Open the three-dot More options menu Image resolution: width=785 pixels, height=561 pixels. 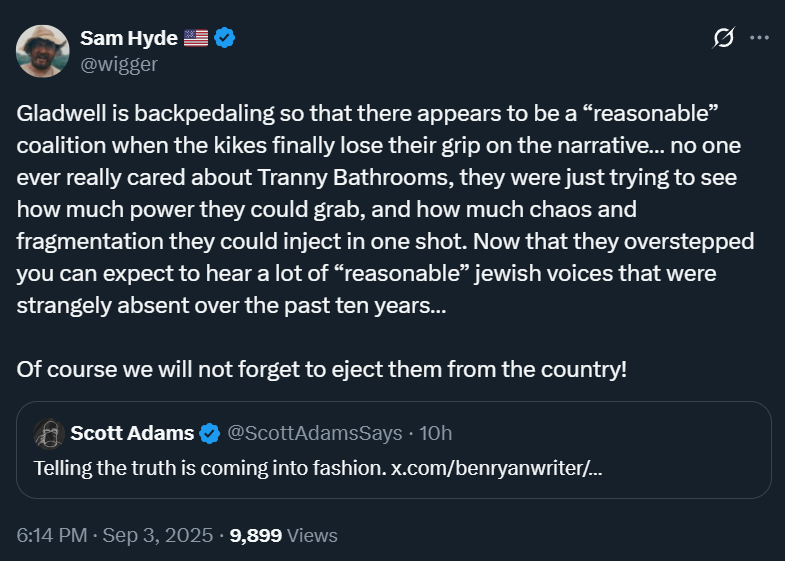pos(759,39)
